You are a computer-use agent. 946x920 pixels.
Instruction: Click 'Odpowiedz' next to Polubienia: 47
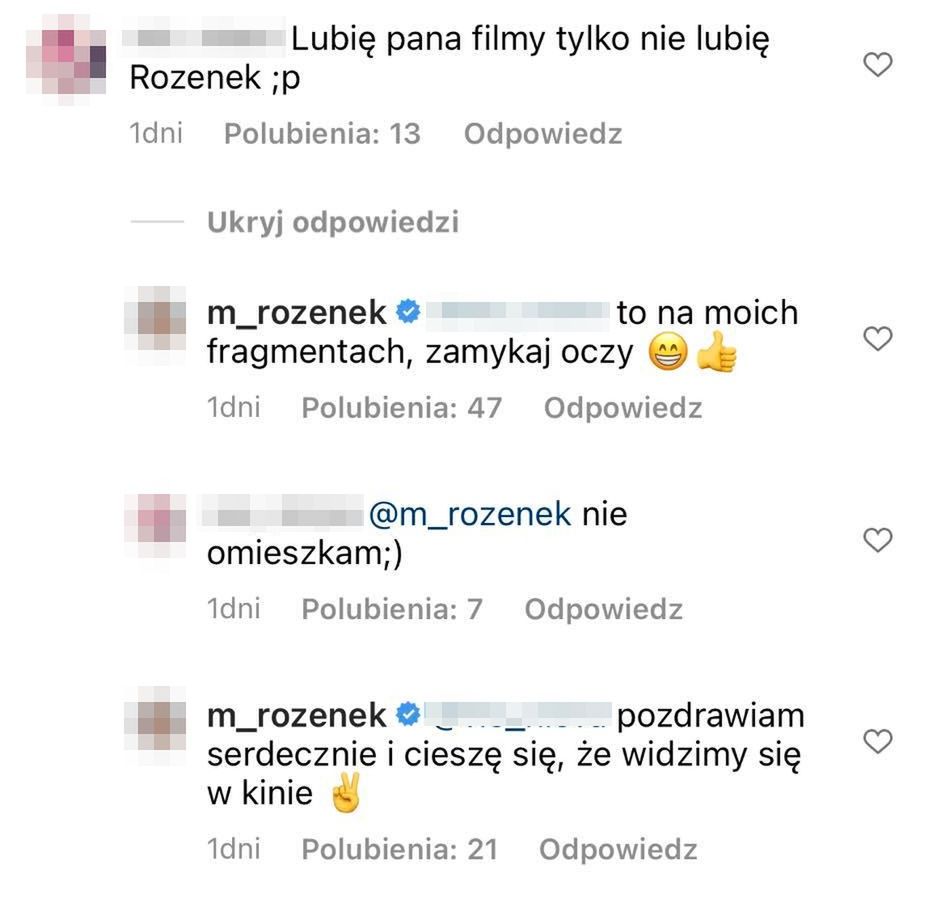[x=623, y=408]
